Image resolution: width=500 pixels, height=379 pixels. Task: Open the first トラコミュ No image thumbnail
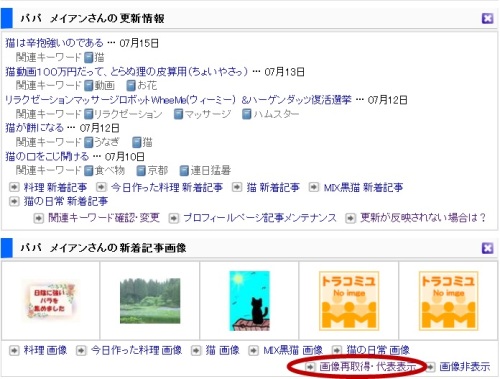point(349,301)
